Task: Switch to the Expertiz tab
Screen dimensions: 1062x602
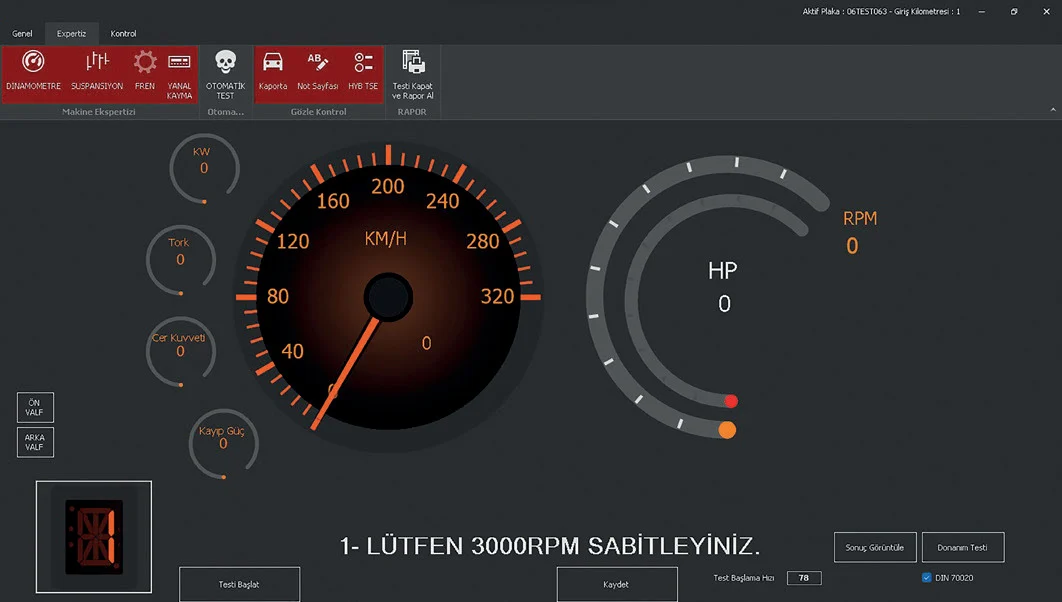Action: [71, 33]
